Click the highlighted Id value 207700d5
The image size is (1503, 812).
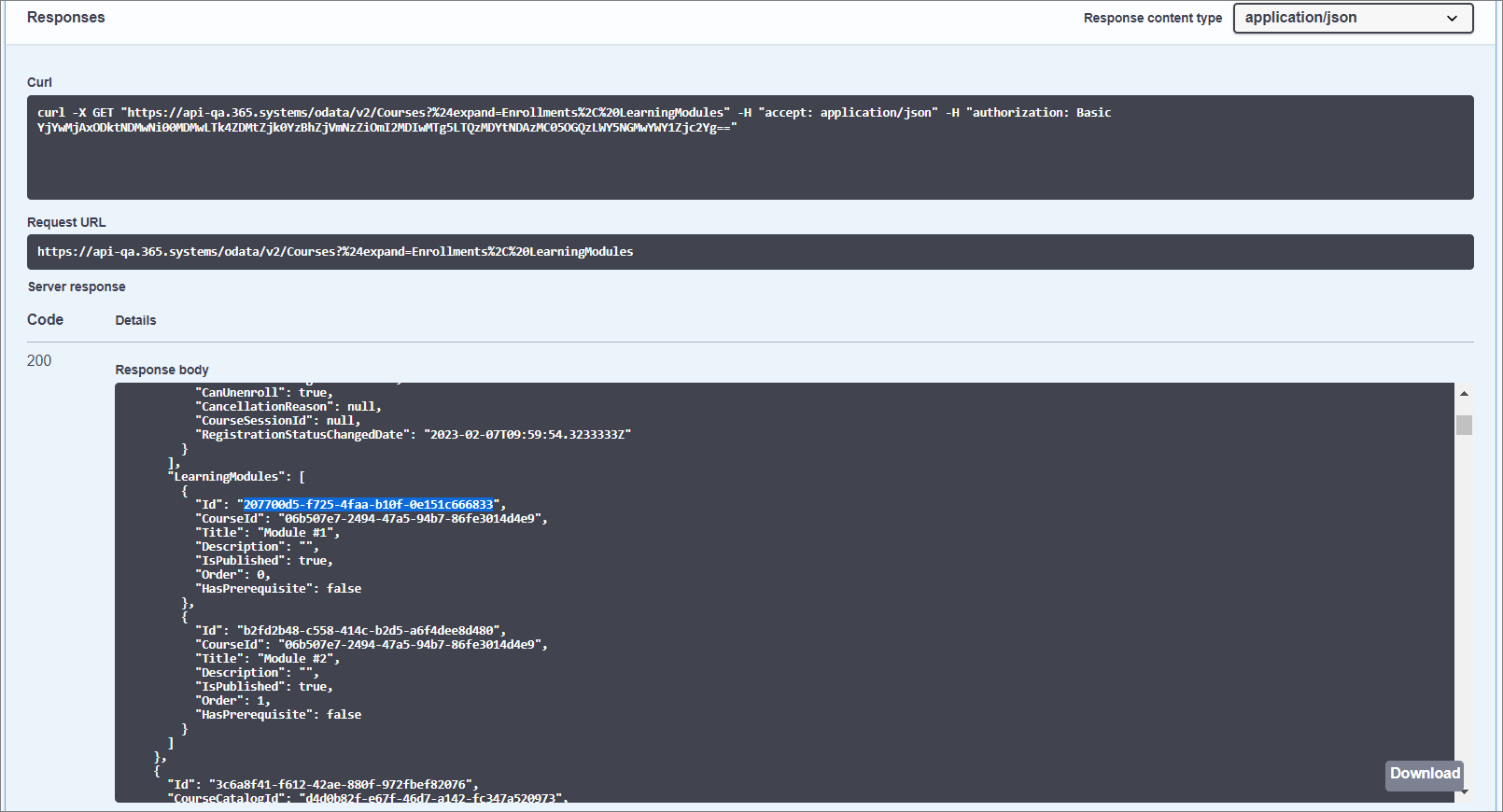point(368,505)
